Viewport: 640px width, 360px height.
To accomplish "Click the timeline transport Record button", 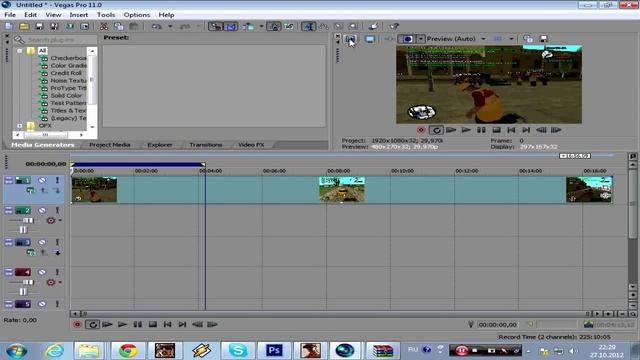I will click(77, 324).
